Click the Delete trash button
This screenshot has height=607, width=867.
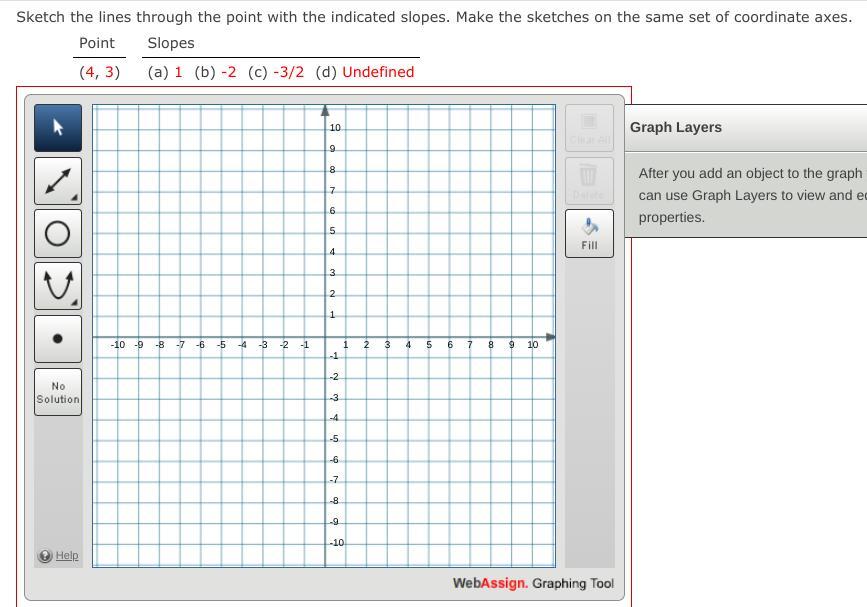(589, 181)
